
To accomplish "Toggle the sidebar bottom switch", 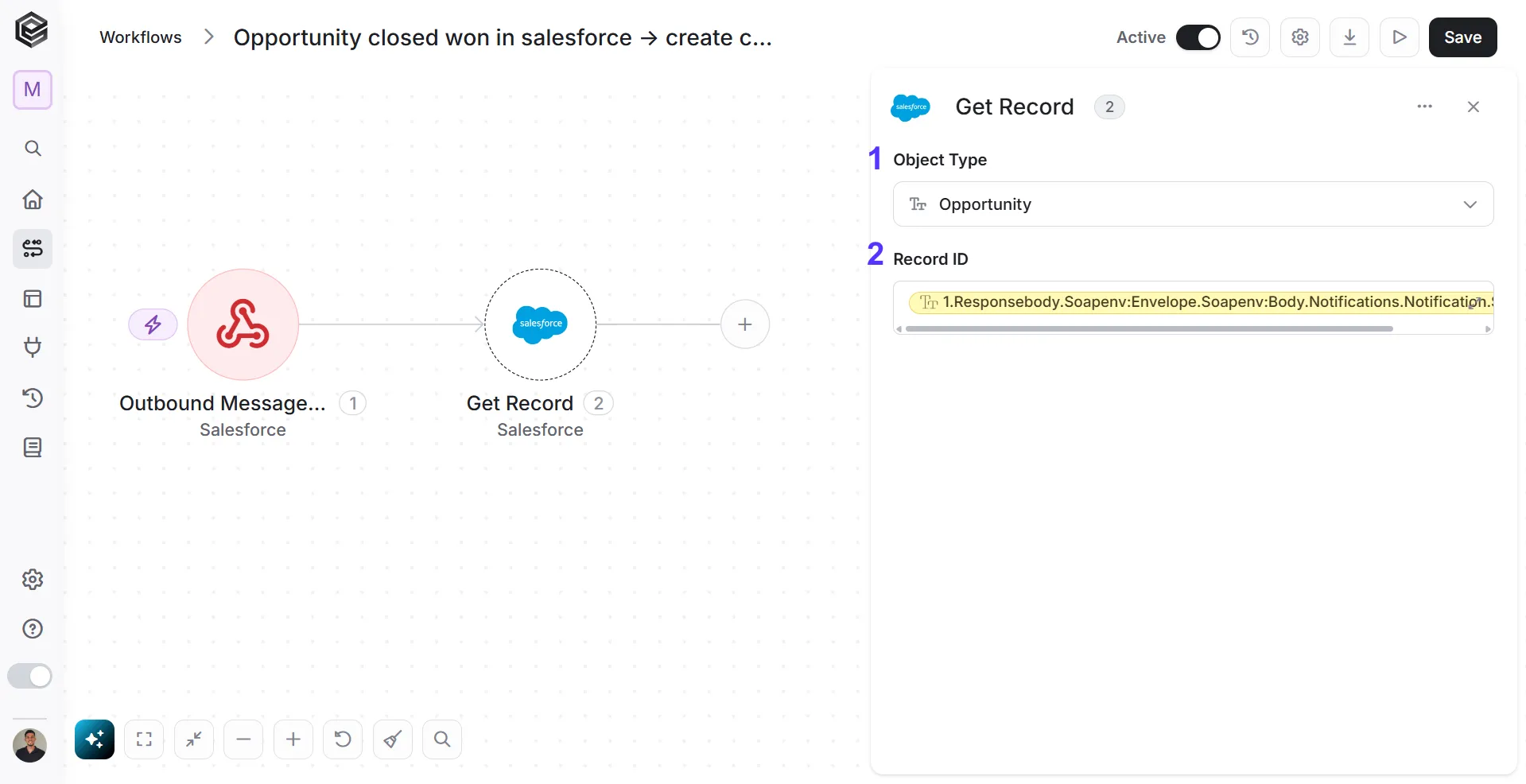I will [29, 677].
